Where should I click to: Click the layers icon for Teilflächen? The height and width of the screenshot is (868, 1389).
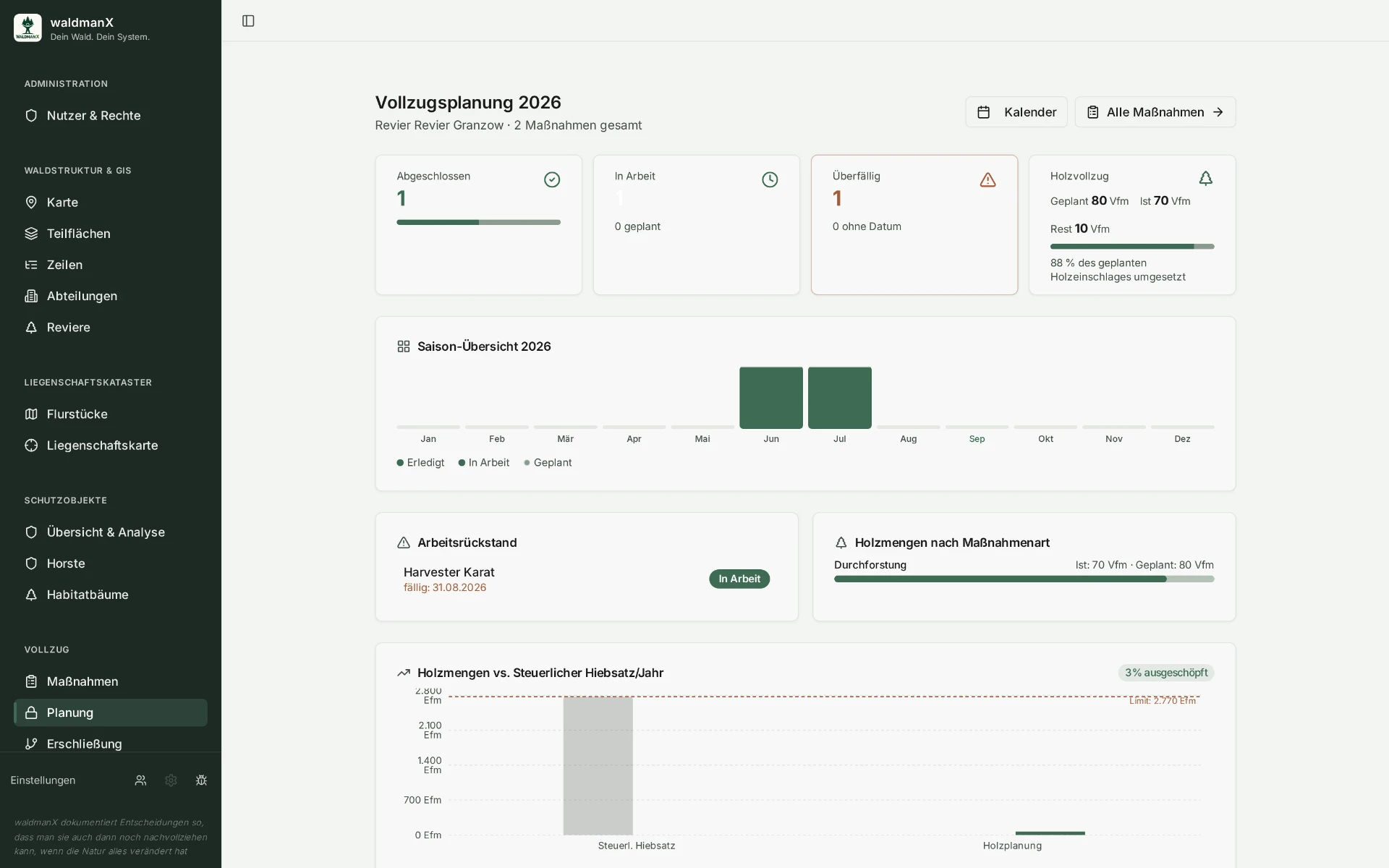click(x=31, y=234)
